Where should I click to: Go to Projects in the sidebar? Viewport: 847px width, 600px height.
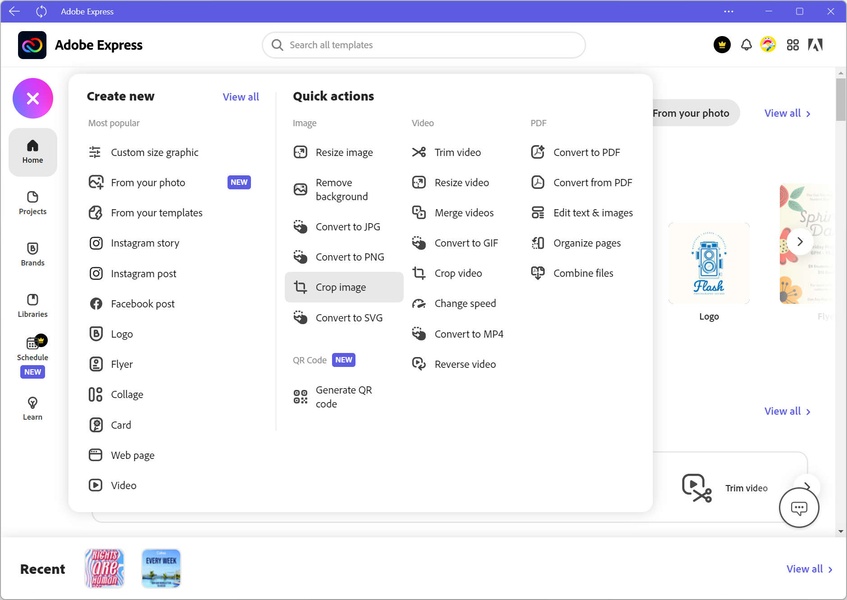pyautogui.click(x=33, y=203)
